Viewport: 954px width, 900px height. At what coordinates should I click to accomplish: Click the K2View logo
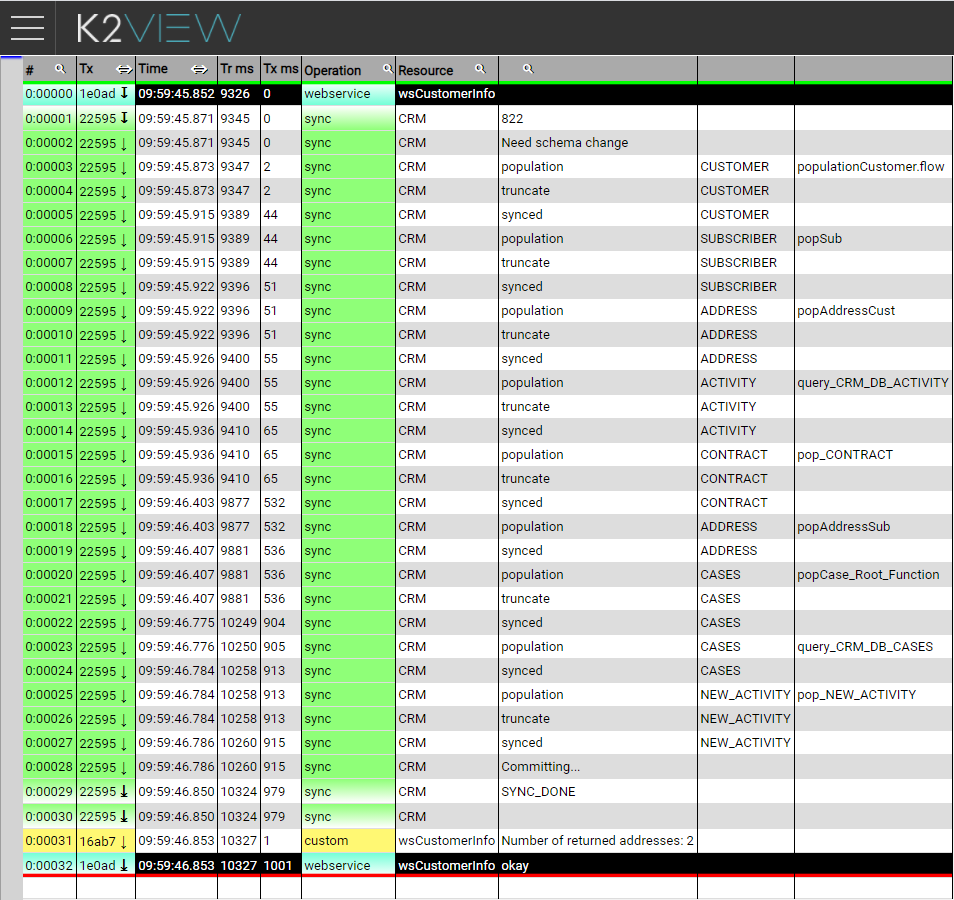[x=159, y=28]
